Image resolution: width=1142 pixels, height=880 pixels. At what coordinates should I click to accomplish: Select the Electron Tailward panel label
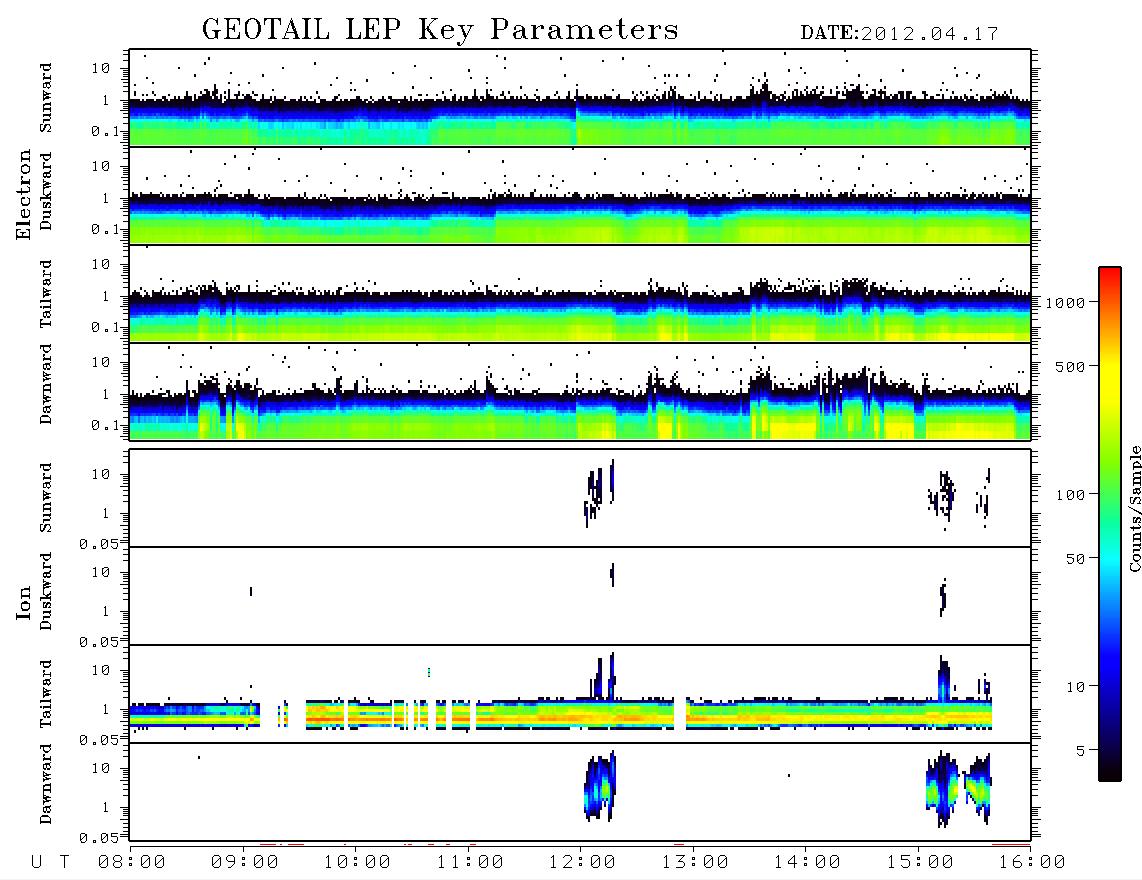pyautogui.click(x=46, y=294)
